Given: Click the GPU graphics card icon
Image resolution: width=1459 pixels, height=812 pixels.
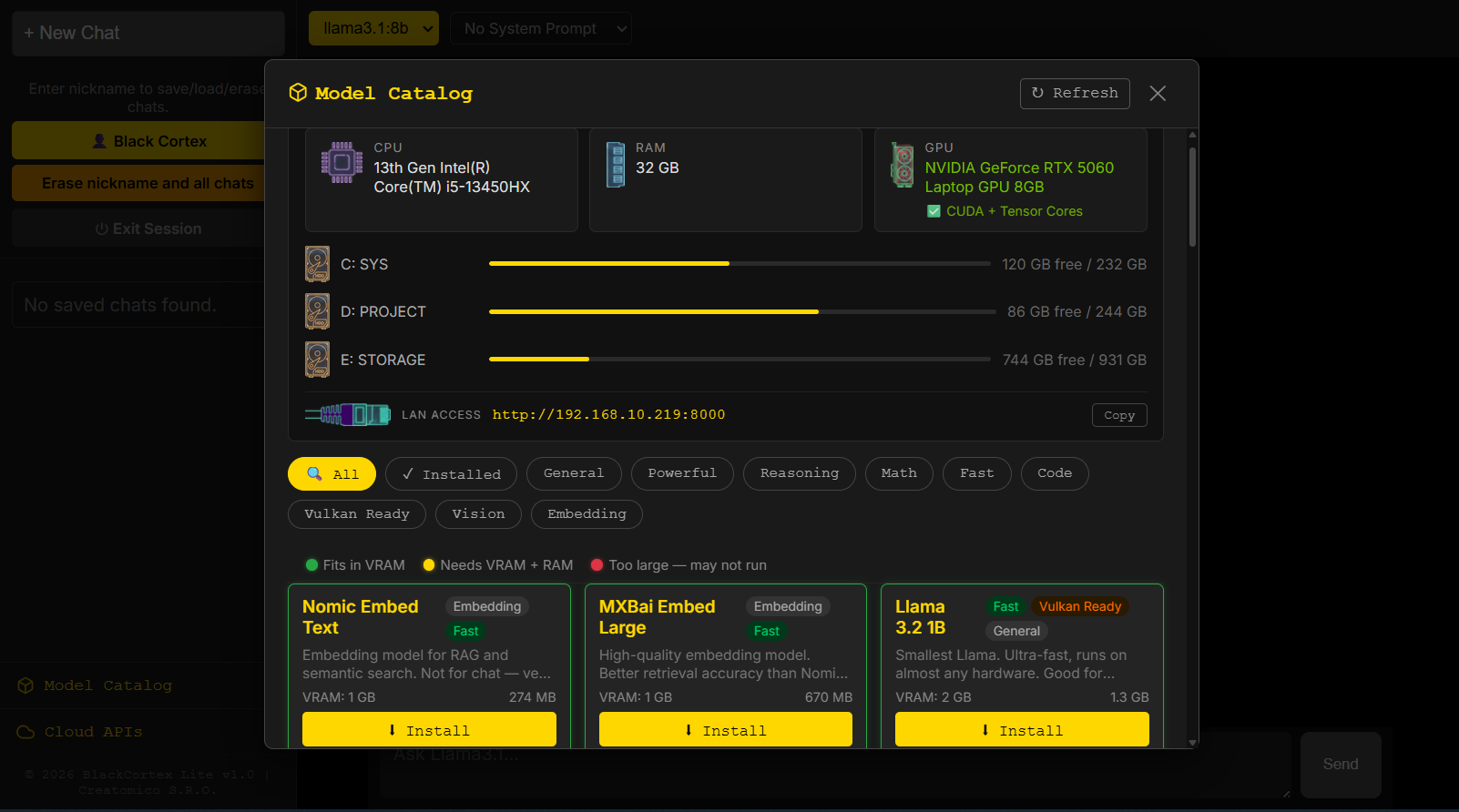Looking at the screenshot, I should 902,165.
